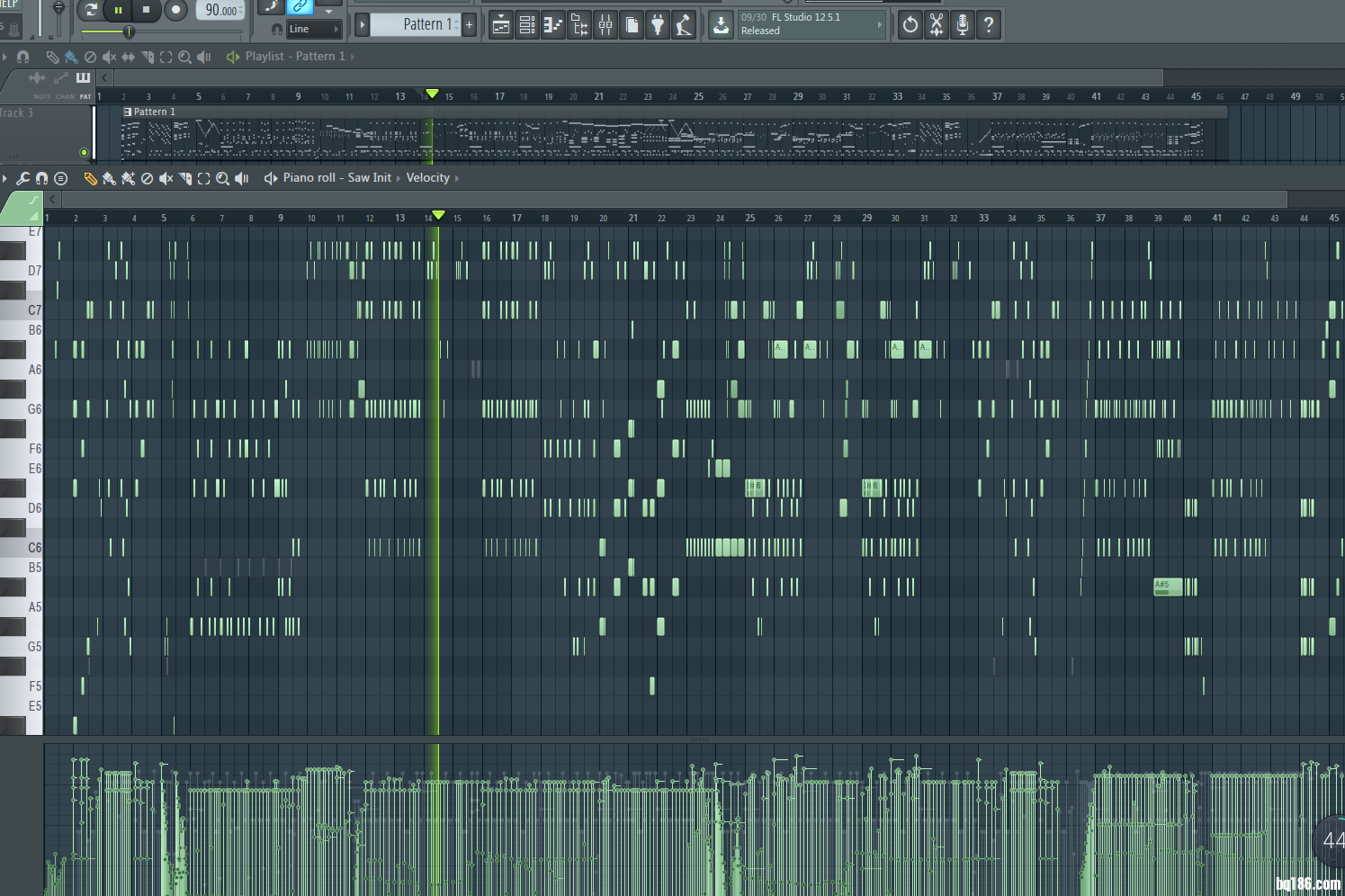Switch to PAT clip focus
This screenshot has height=896, width=1345.
tap(85, 96)
